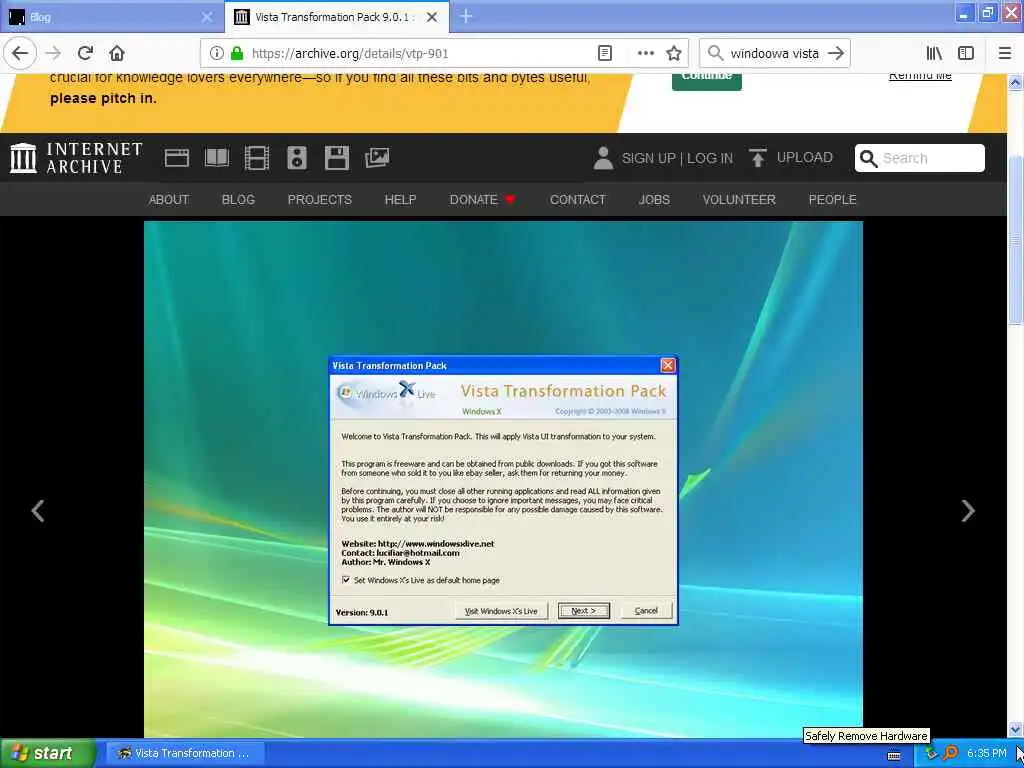Screen dimensions: 1024x768
Task: Open the Software floppy disk icon
Action: pyautogui.click(x=337, y=158)
